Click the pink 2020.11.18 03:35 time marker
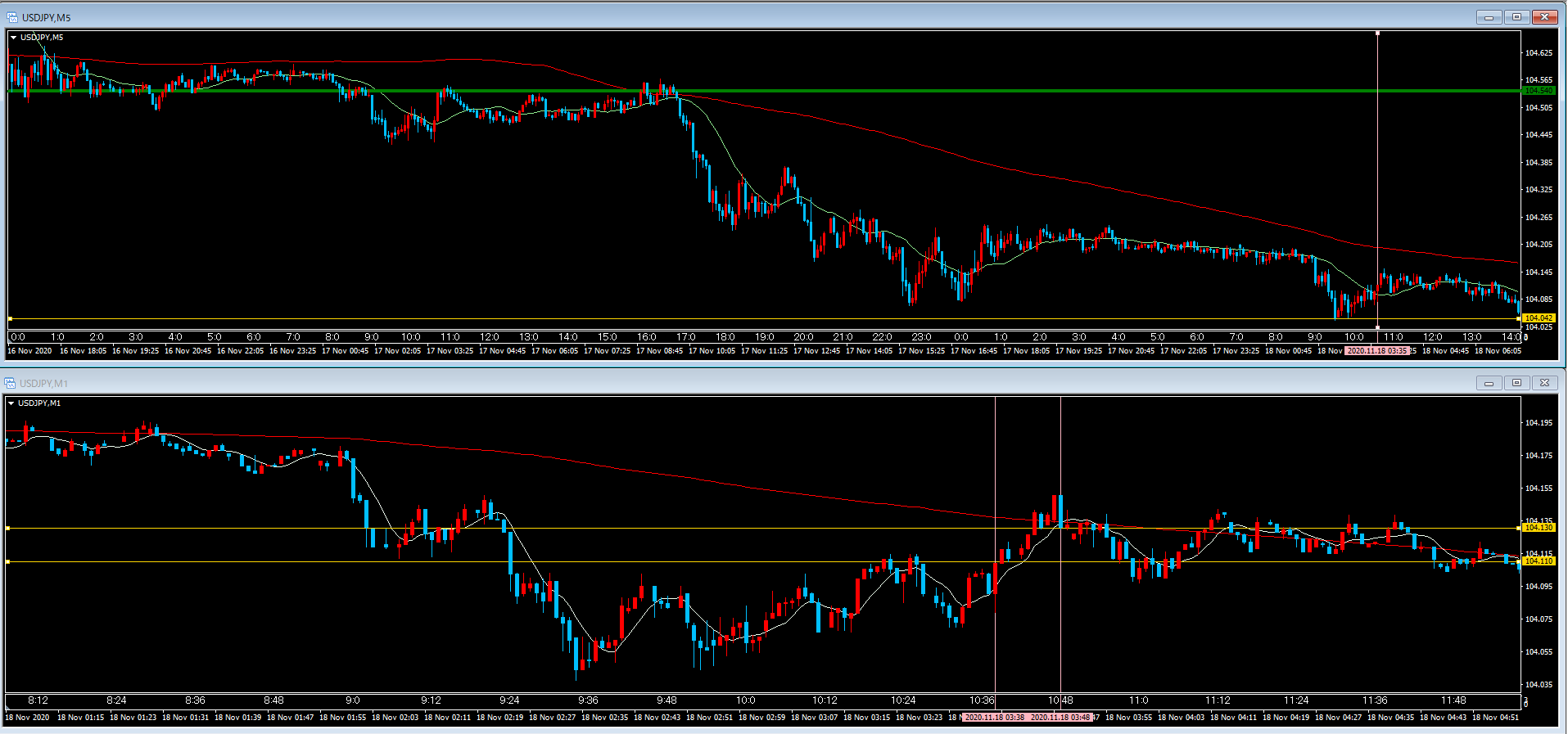The image size is (1568, 734). pos(1377,351)
